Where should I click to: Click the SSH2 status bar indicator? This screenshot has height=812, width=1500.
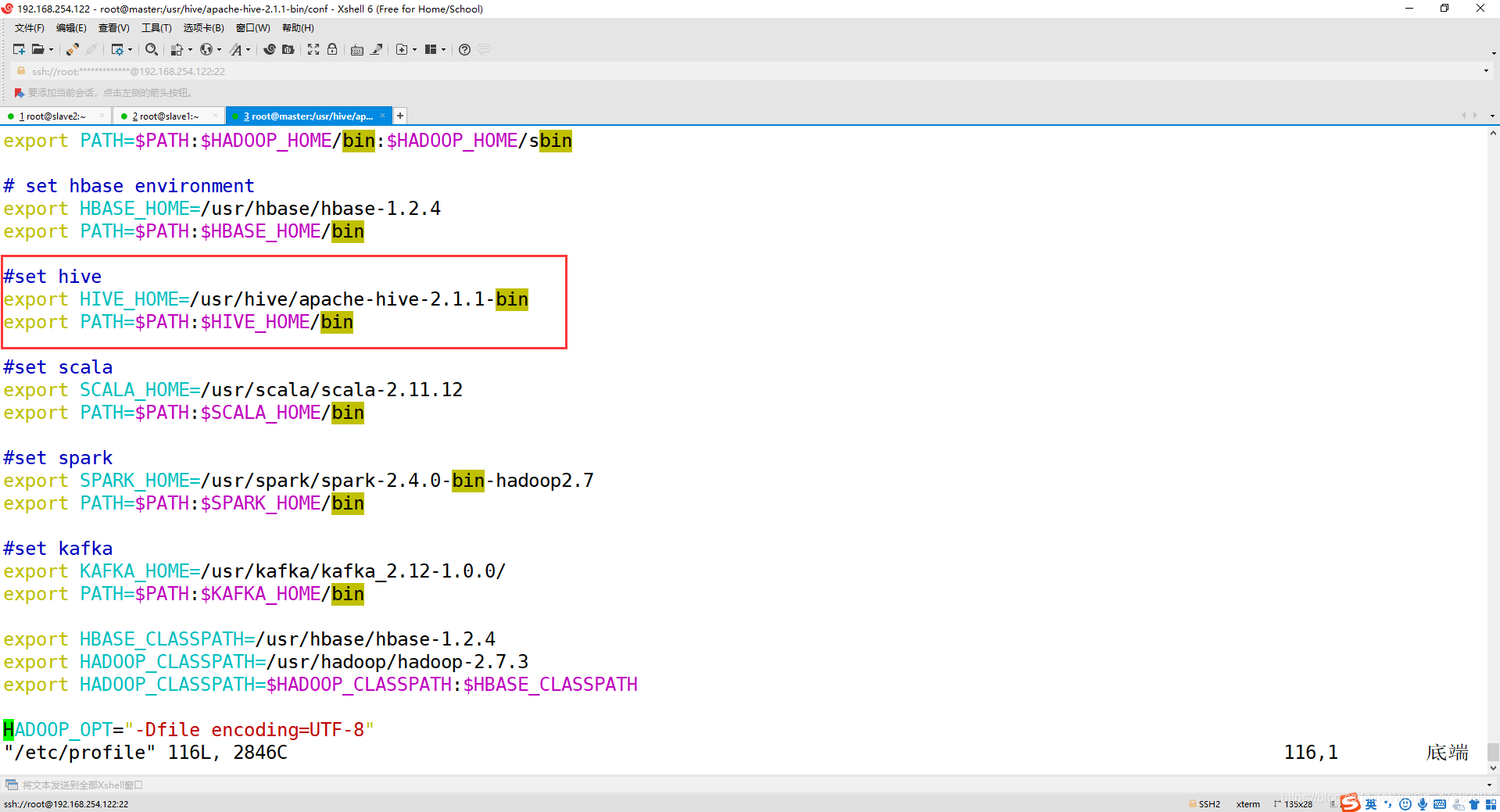[1205, 803]
